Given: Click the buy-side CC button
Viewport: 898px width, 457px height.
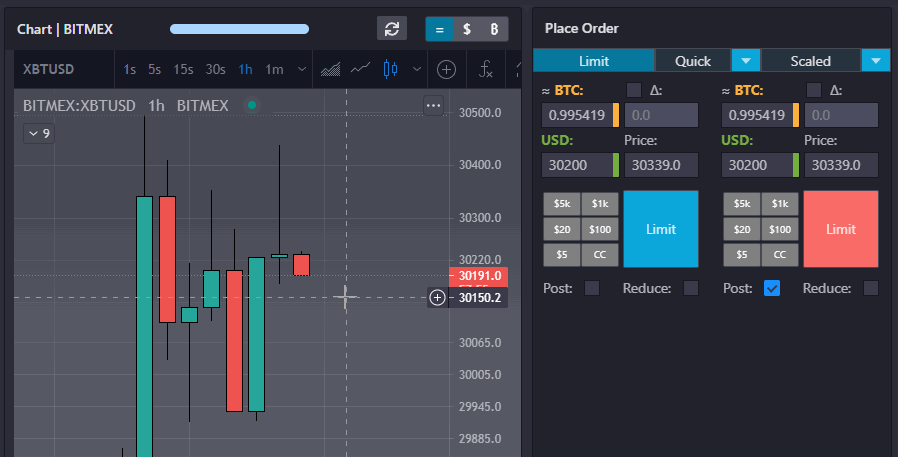Looking at the screenshot, I should point(600,255).
